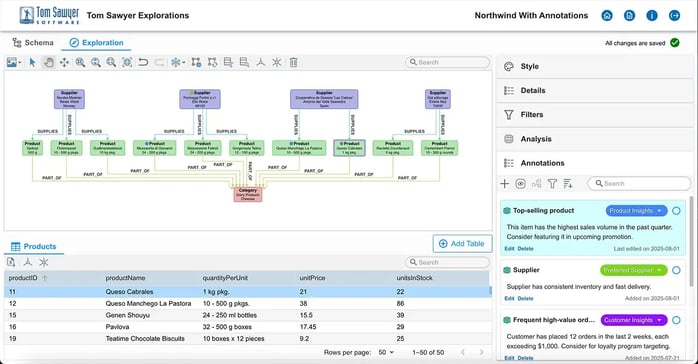Delete selection with the trash icon
The height and width of the screenshot is (364, 698).
(293, 62)
